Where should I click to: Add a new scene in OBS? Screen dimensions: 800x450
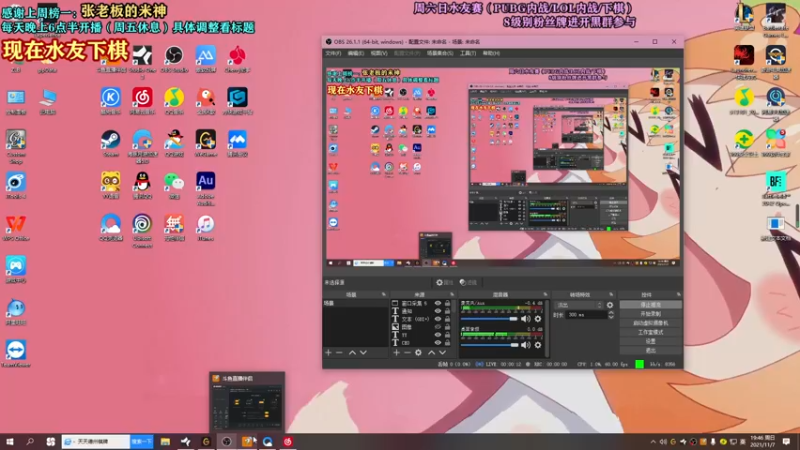point(328,353)
